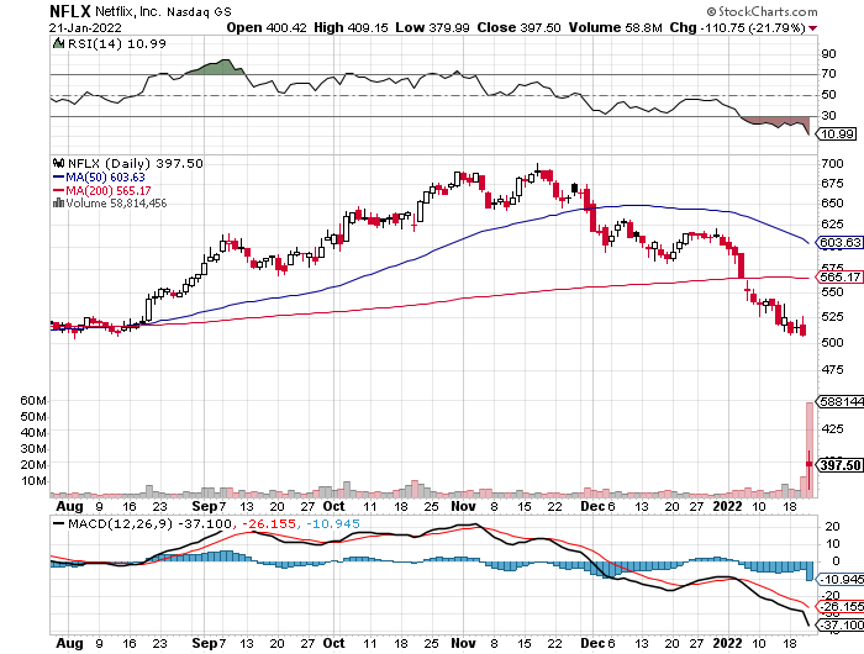Click the 397.50 last price tag
Screen dimensions: 864x654
pos(838,465)
